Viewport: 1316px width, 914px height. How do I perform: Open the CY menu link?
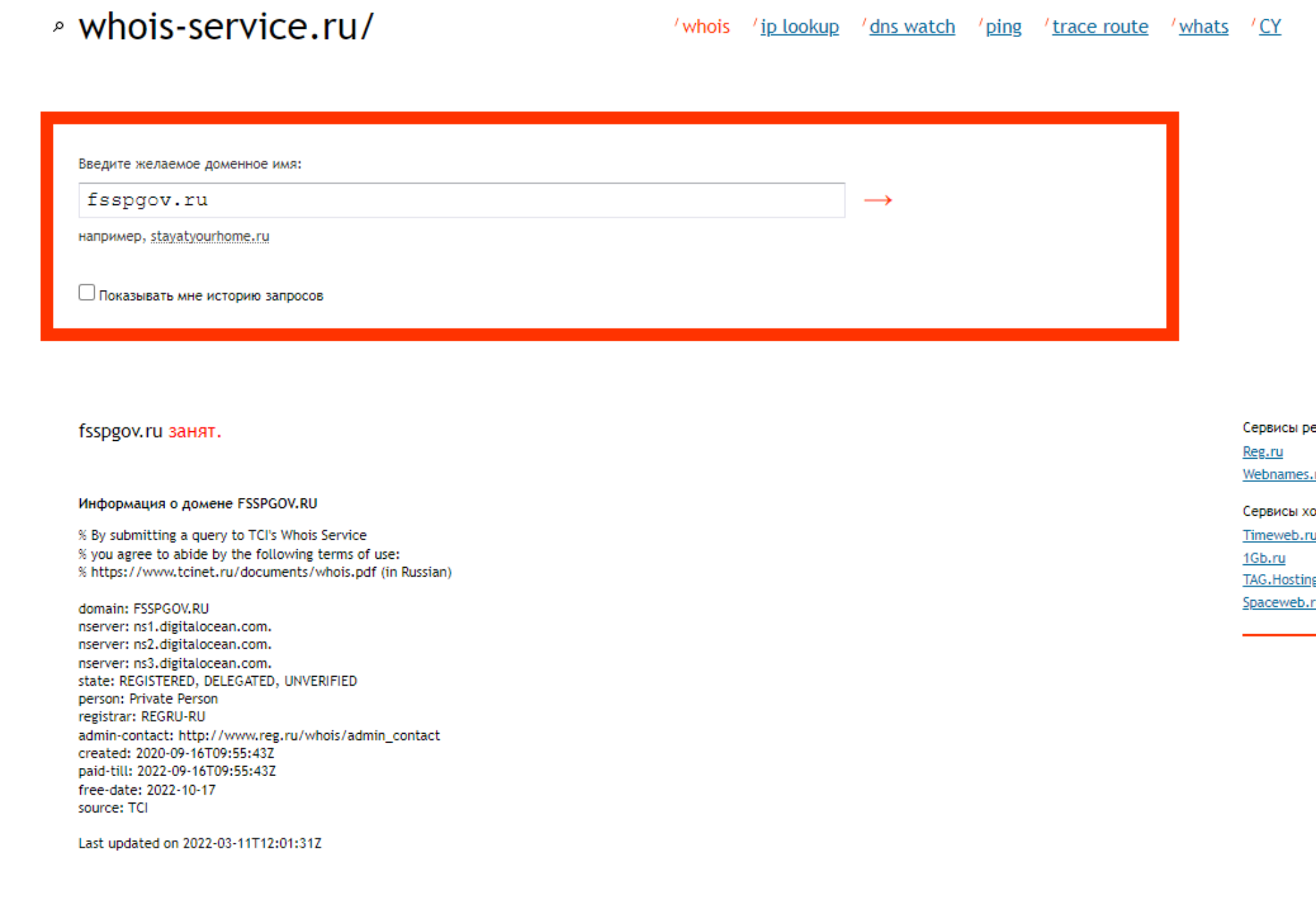click(1269, 27)
